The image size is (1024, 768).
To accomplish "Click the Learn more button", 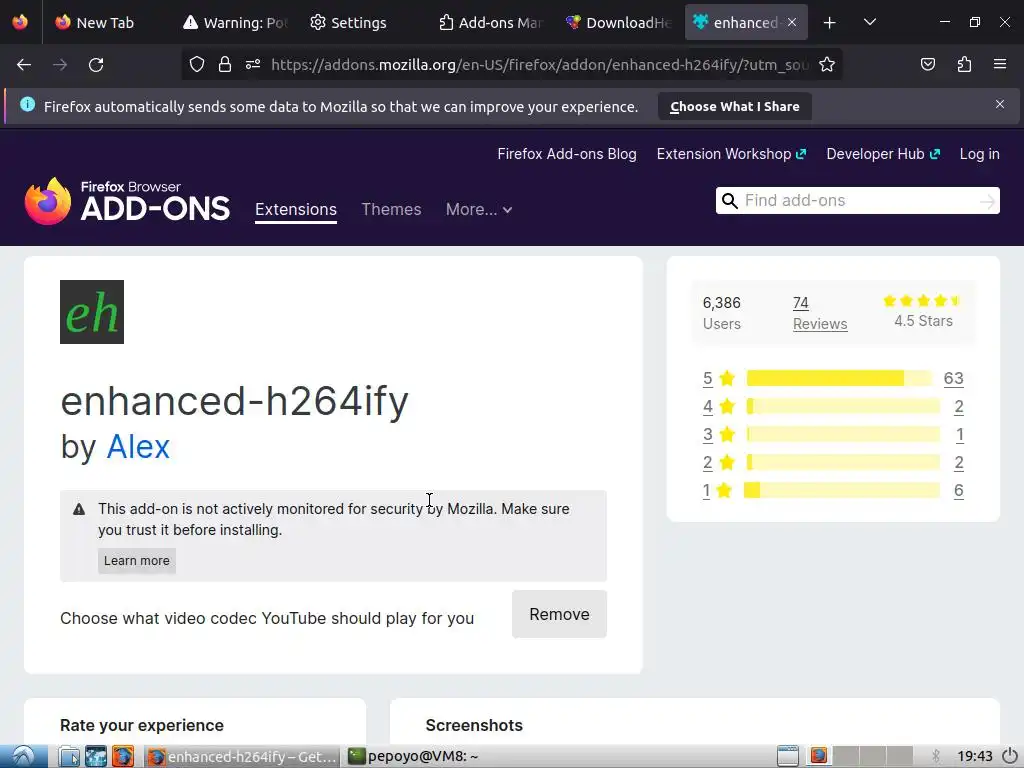I will click(x=136, y=561).
